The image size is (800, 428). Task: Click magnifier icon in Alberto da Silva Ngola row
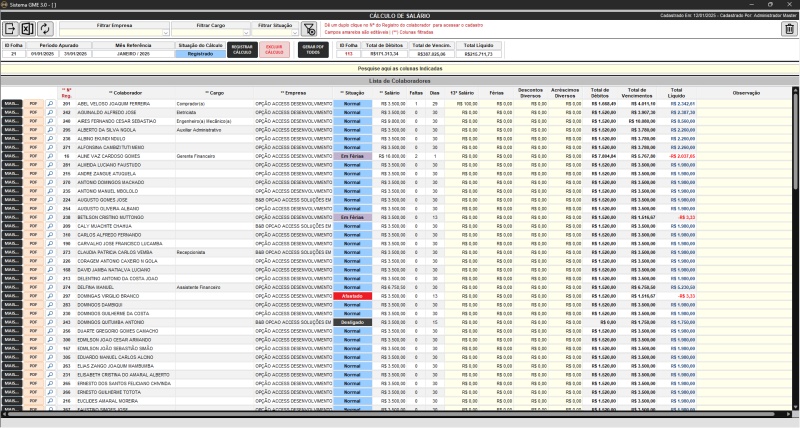pos(49,129)
